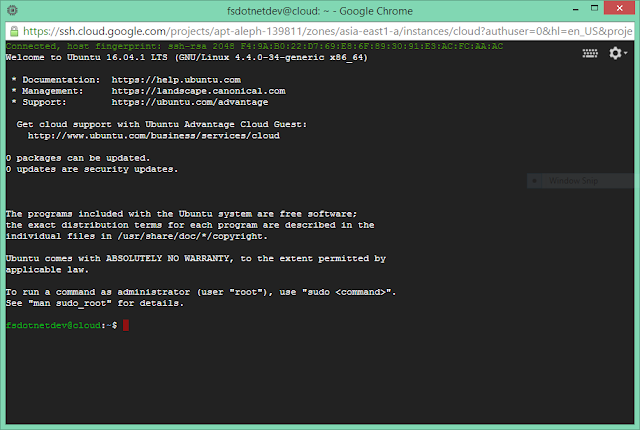The width and height of the screenshot is (640, 430).
Task: Minimize the Chrome SSH window
Action: [x=576, y=9]
